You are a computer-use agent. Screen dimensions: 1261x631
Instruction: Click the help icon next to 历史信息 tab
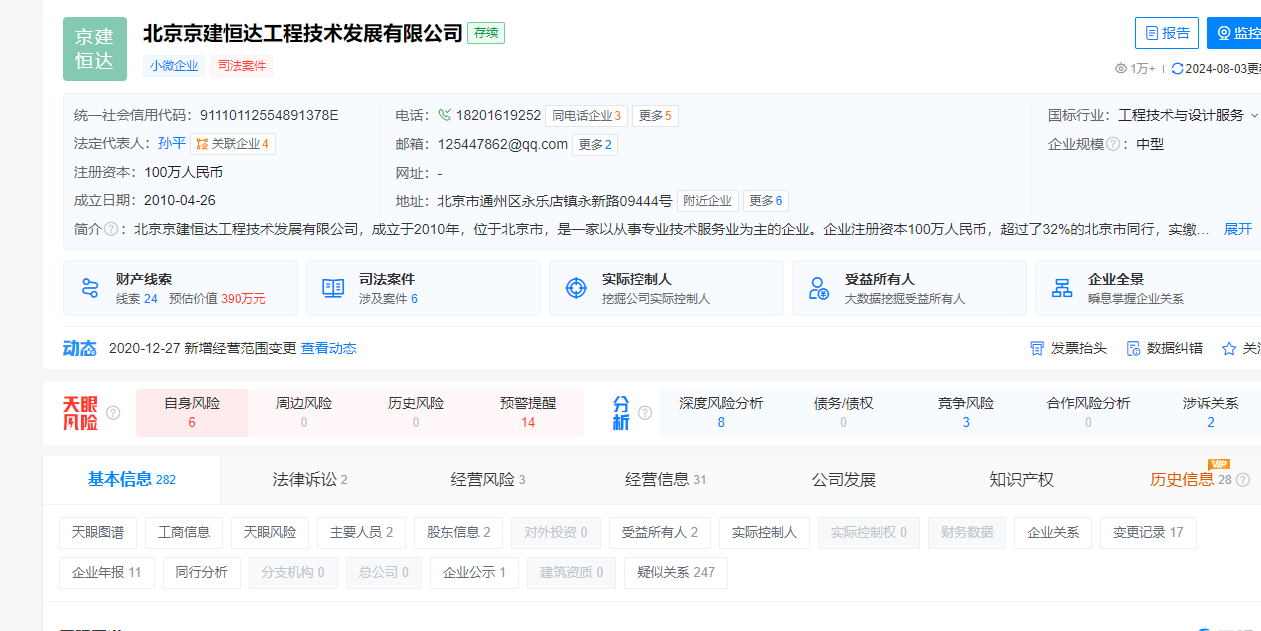point(1243,480)
